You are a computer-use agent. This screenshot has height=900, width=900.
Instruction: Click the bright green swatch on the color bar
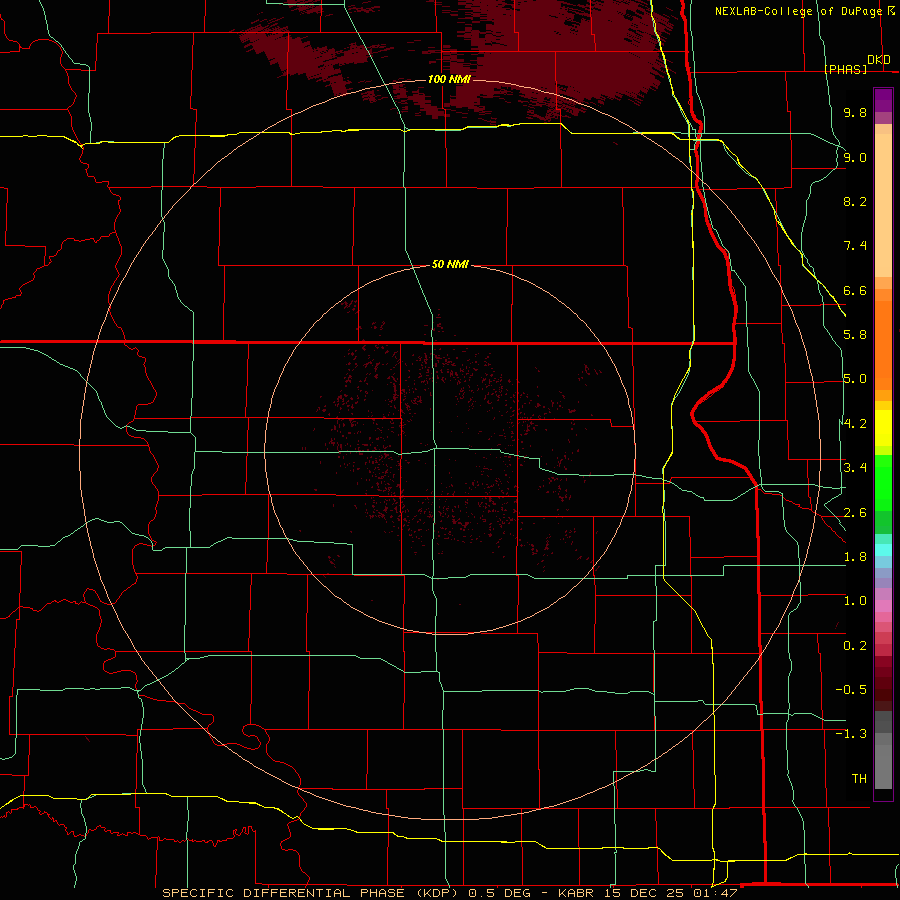click(x=883, y=482)
